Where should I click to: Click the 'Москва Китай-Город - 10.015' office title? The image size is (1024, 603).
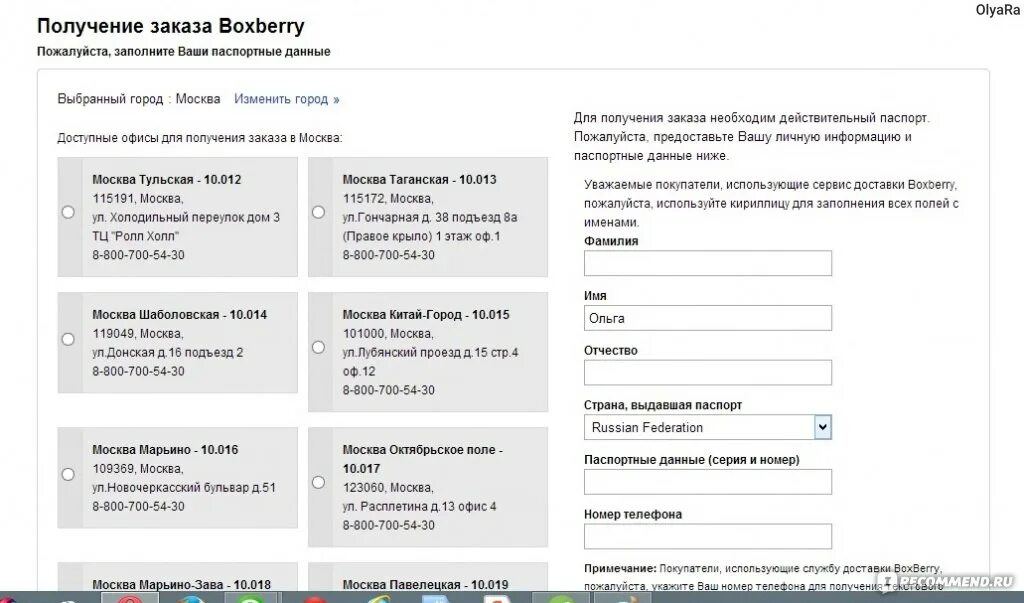click(426, 315)
